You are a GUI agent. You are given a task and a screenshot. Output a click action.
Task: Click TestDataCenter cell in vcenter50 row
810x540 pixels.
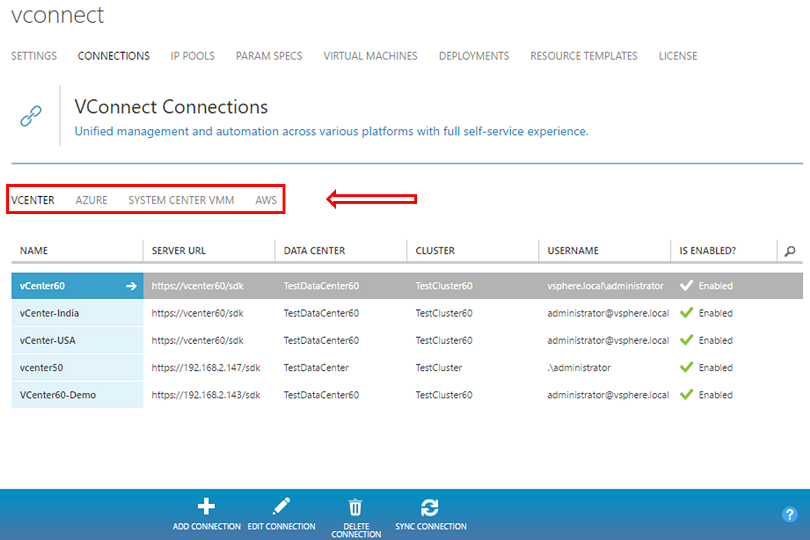pos(316,368)
